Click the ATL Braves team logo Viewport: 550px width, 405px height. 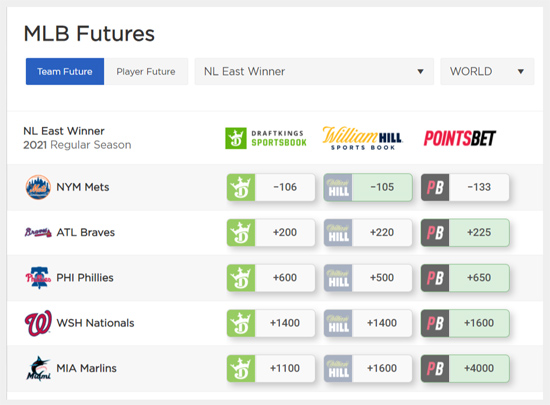38,232
